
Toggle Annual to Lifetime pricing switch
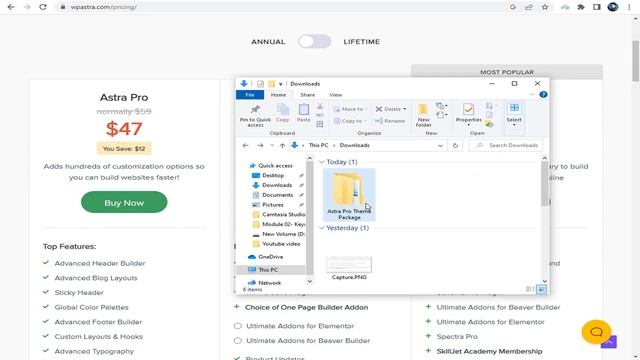(x=314, y=41)
